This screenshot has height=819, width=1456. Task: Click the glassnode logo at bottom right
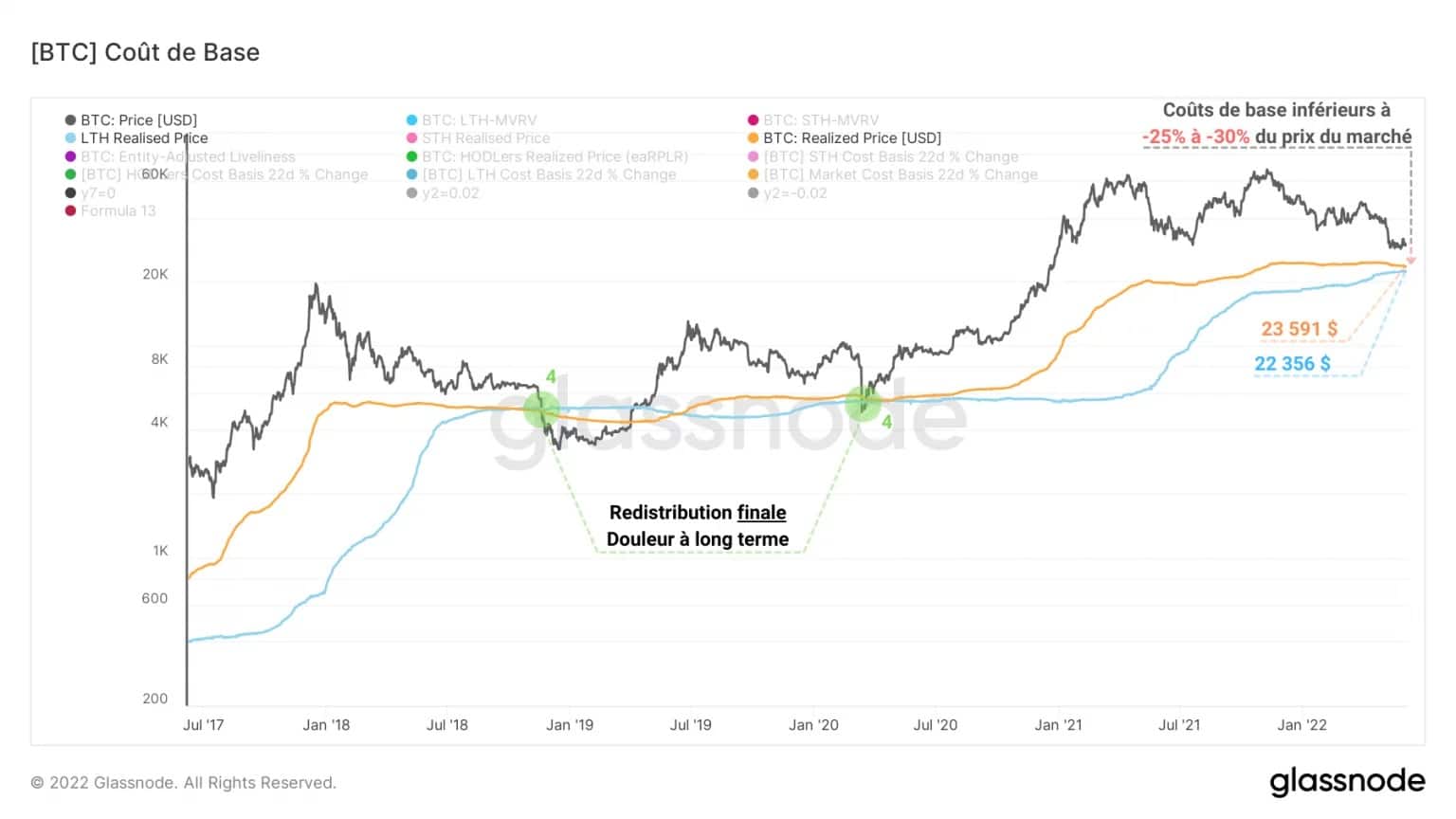pyautogui.click(x=1347, y=782)
